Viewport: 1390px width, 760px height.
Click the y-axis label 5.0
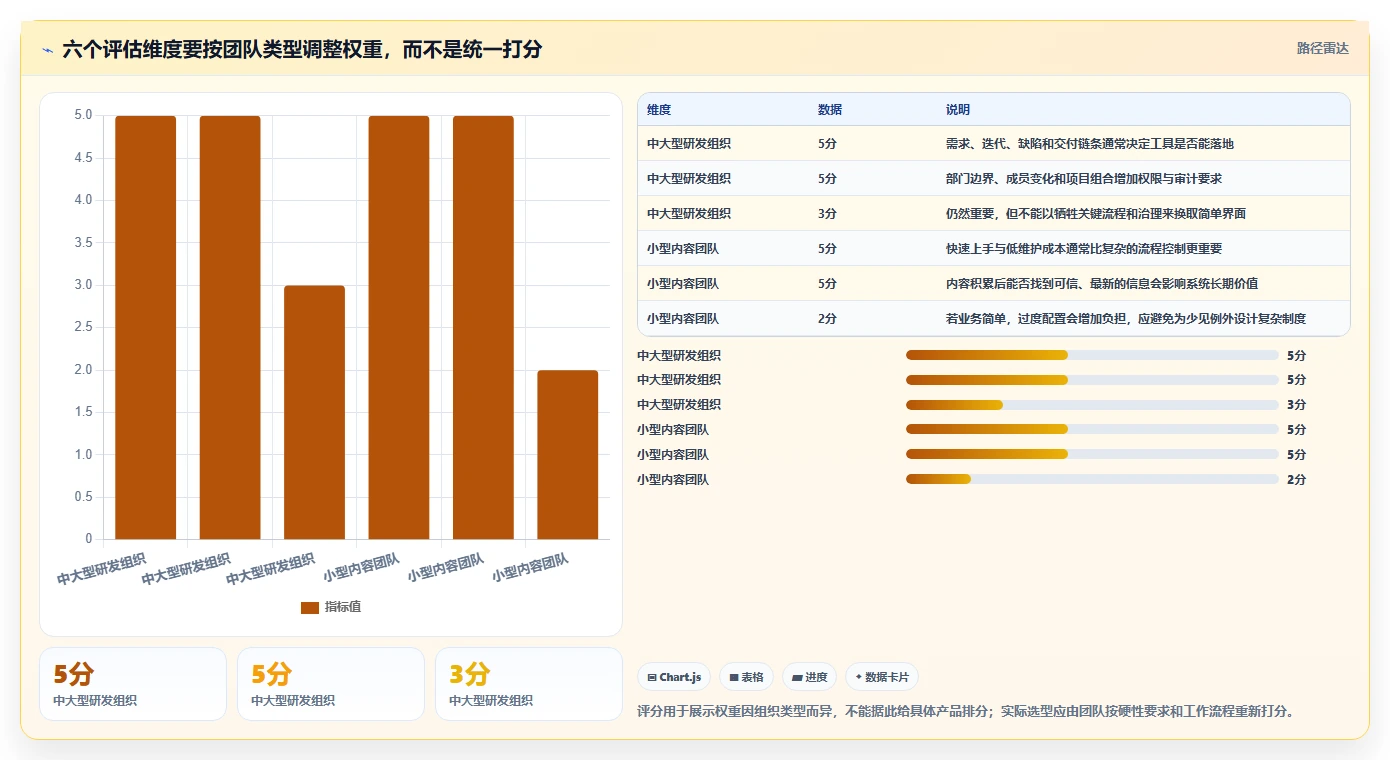coord(83,115)
